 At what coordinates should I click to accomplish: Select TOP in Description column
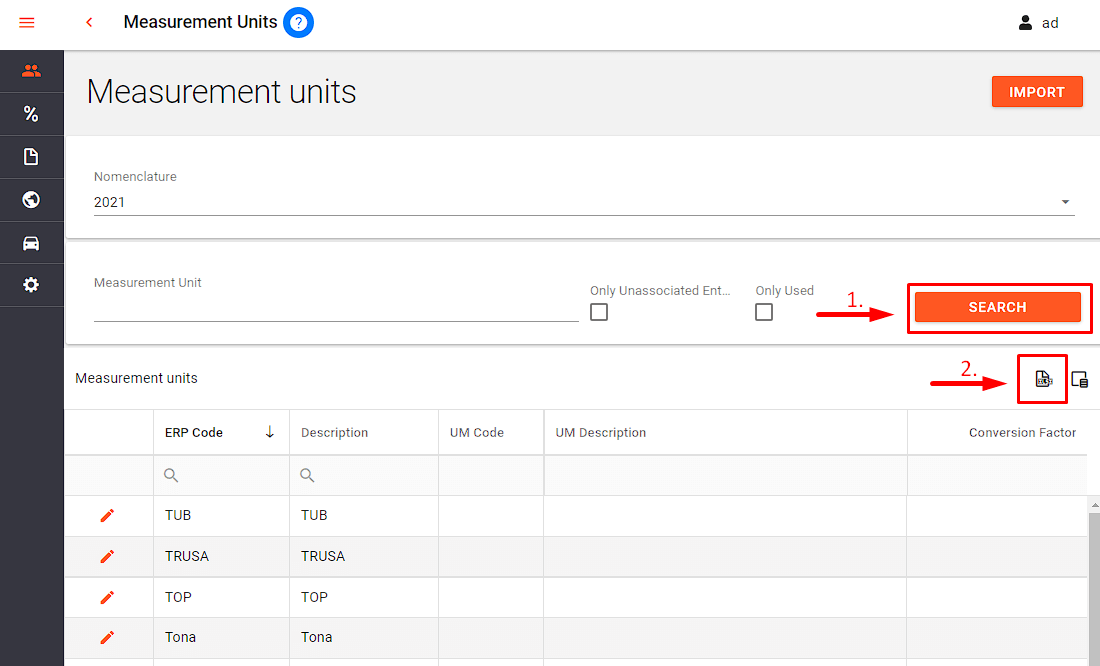pyautogui.click(x=314, y=597)
